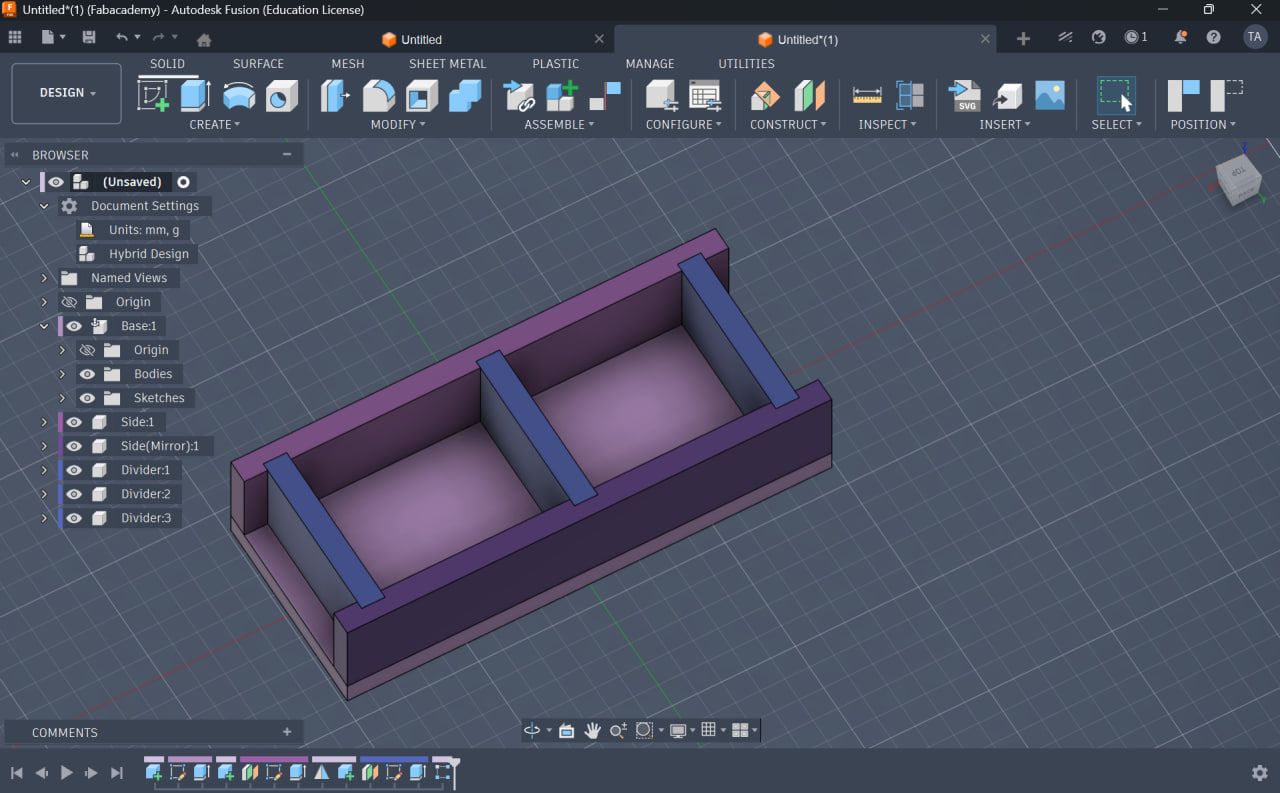The height and width of the screenshot is (793, 1280).
Task: Play the design timeline
Action: point(67,772)
